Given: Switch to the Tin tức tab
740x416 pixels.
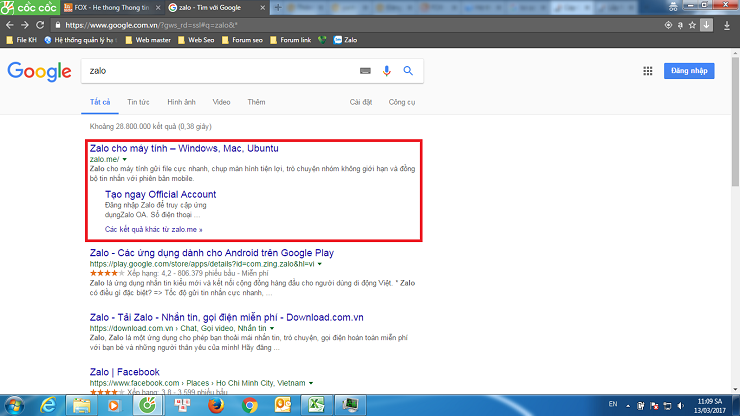Looking at the screenshot, I should click(x=138, y=102).
